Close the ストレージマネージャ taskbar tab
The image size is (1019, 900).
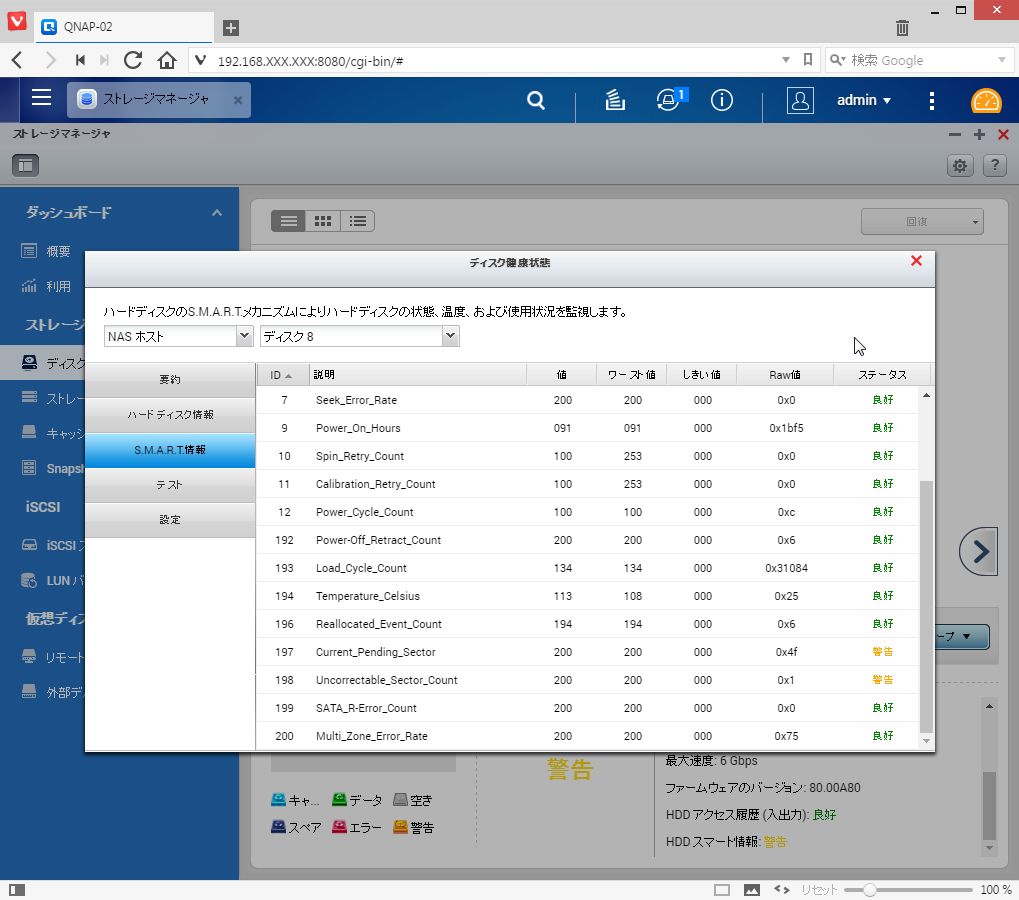point(238,100)
